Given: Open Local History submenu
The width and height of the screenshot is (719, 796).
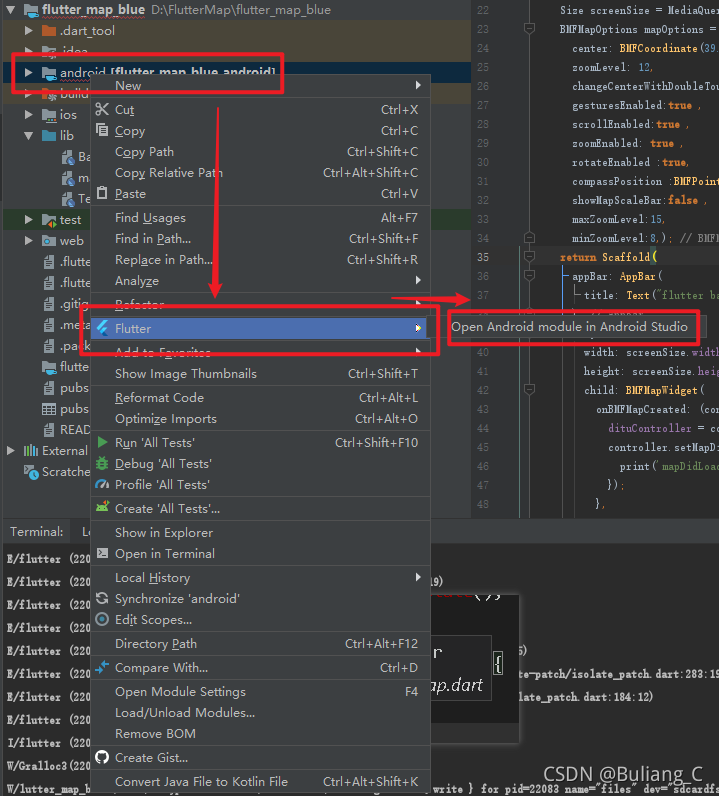Looking at the screenshot, I should [x=260, y=577].
